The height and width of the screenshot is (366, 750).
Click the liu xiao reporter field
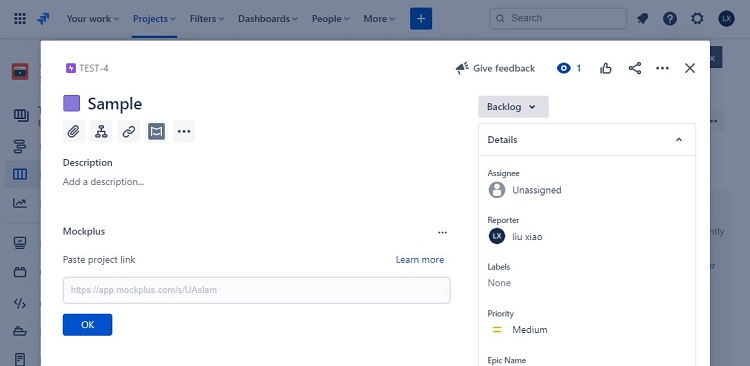[x=515, y=236]
